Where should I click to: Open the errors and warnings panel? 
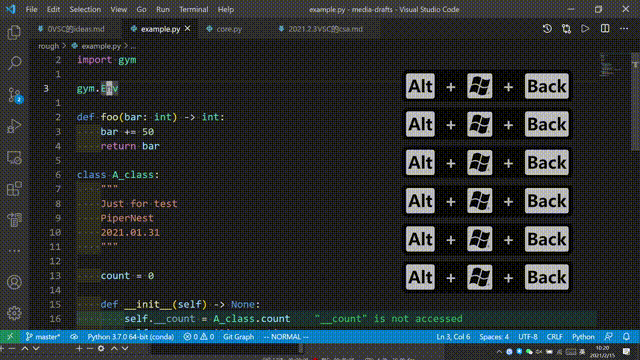pos(199,337)
